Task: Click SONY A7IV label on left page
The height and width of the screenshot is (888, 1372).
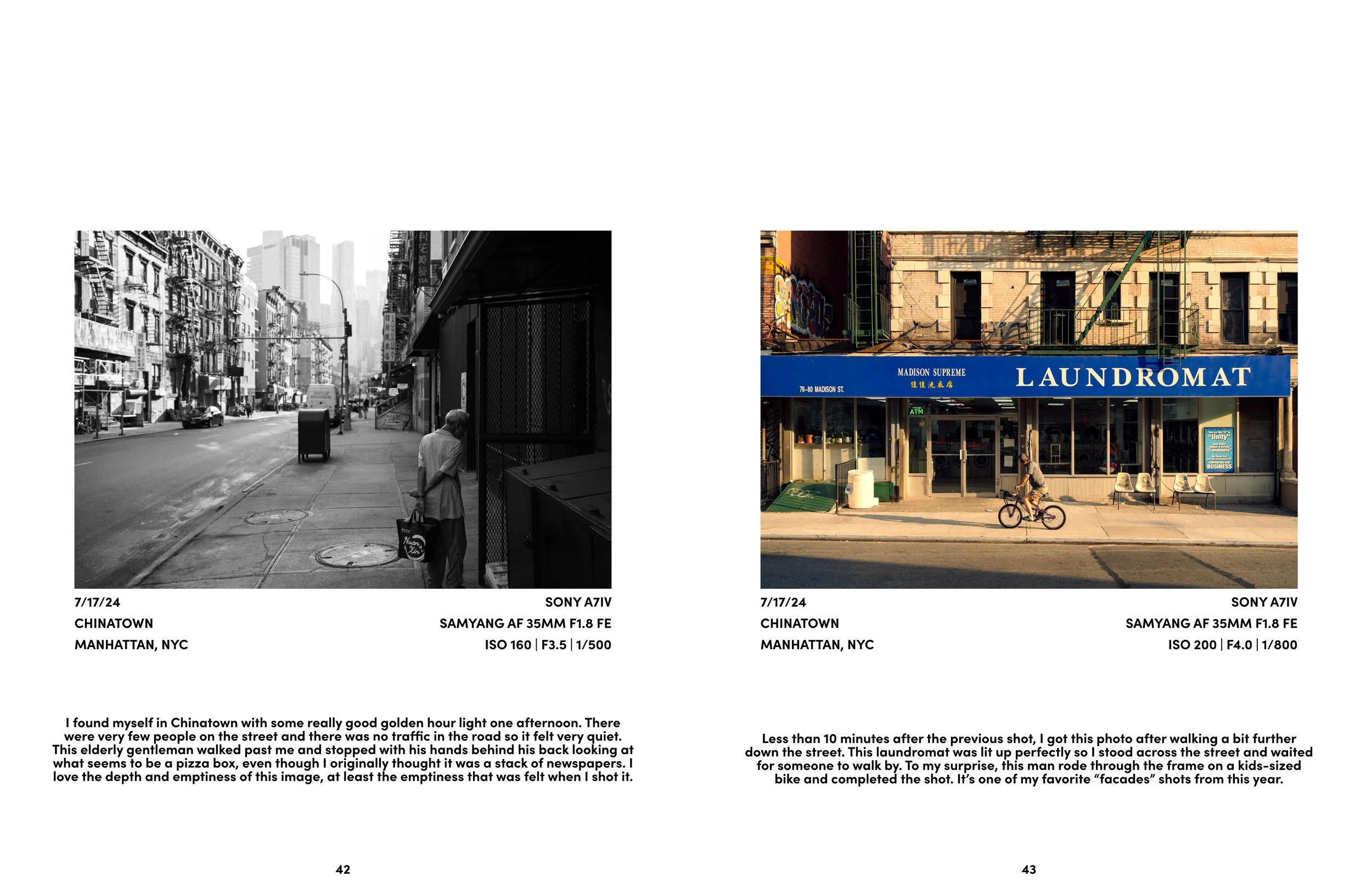Action: [578, 602]
